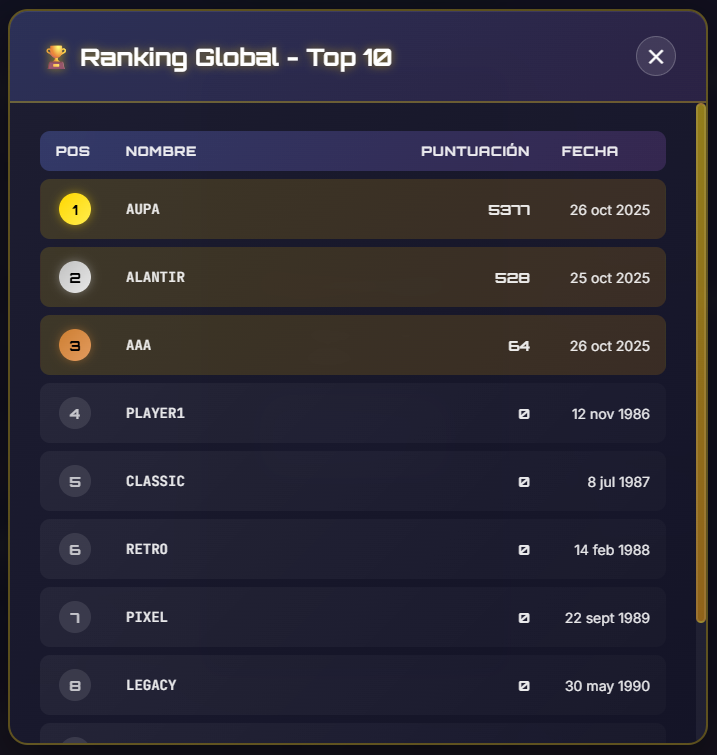Select the AUPA player name

pyautogui.click(x=143, y=210)
